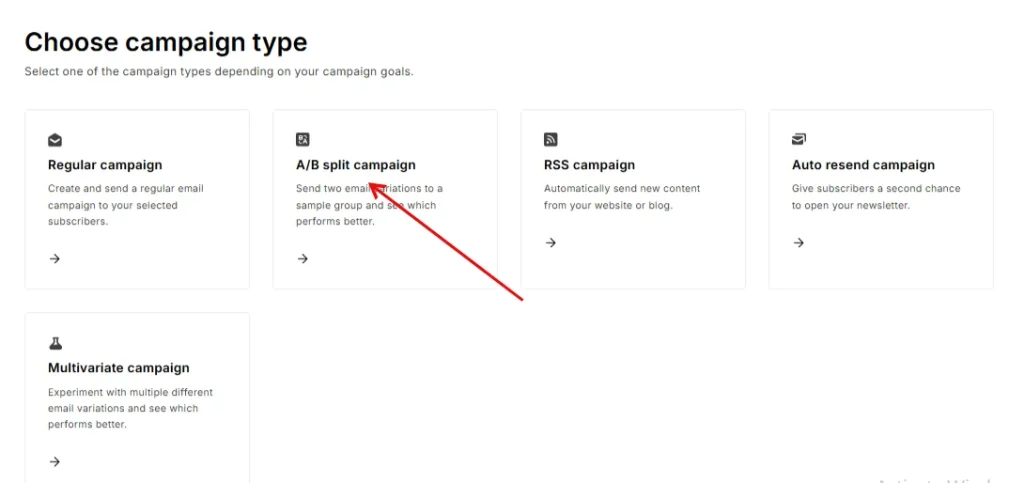Select the Multivariate campaign title
Image resolution: width=1024 pixels, height=483 pixels.
click(118, 368)
